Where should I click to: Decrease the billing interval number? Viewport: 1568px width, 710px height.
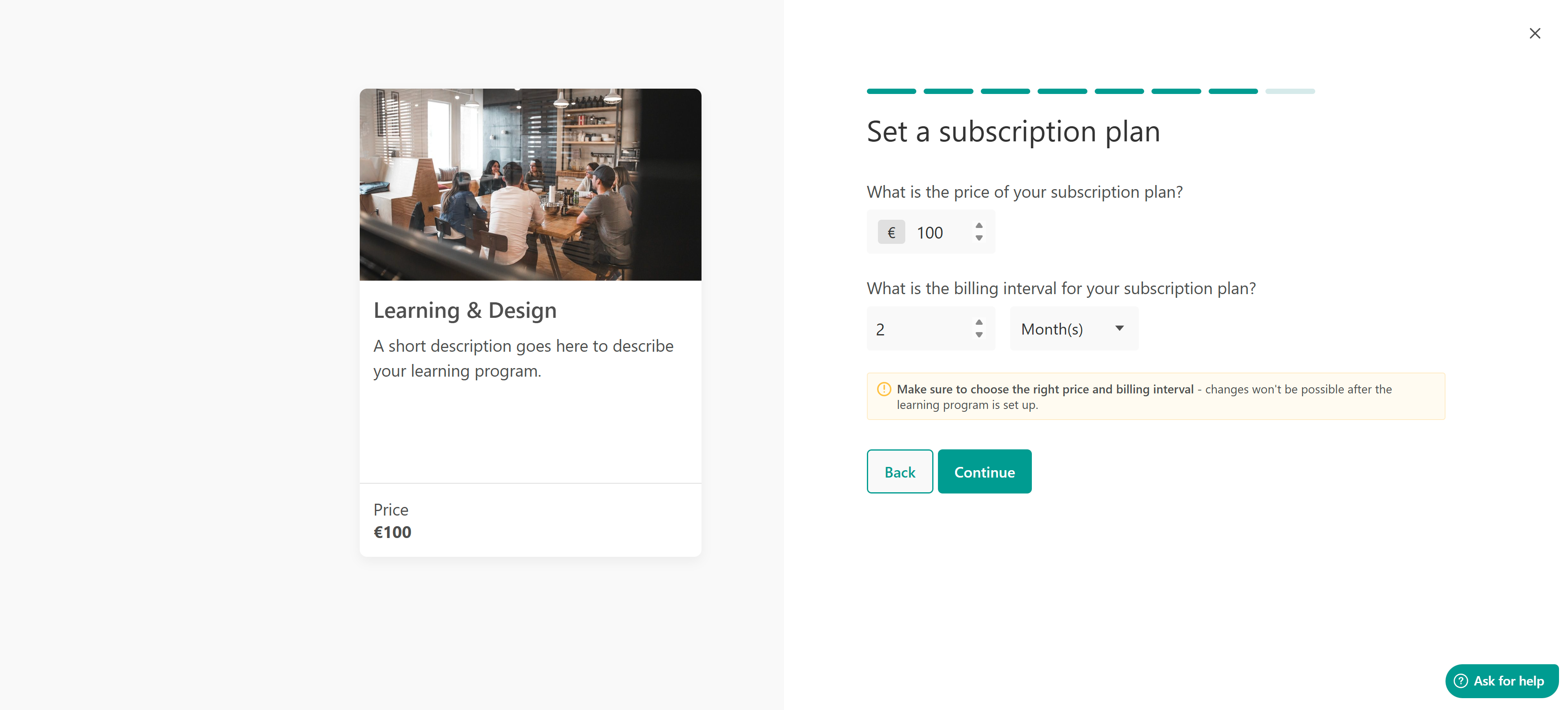point(979,335)
